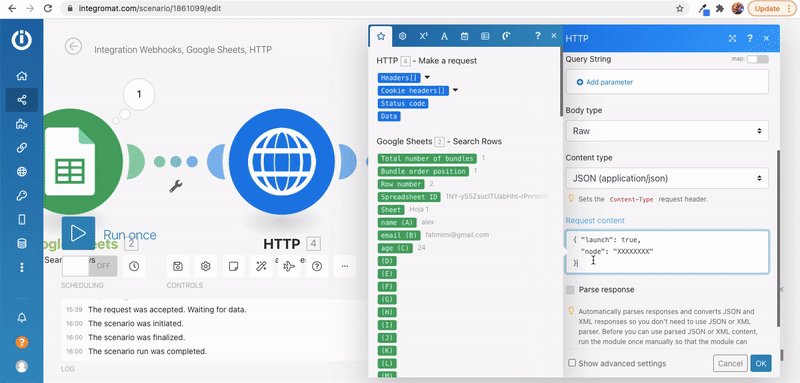Open Webhooks globe icon in sidebar

21,172
